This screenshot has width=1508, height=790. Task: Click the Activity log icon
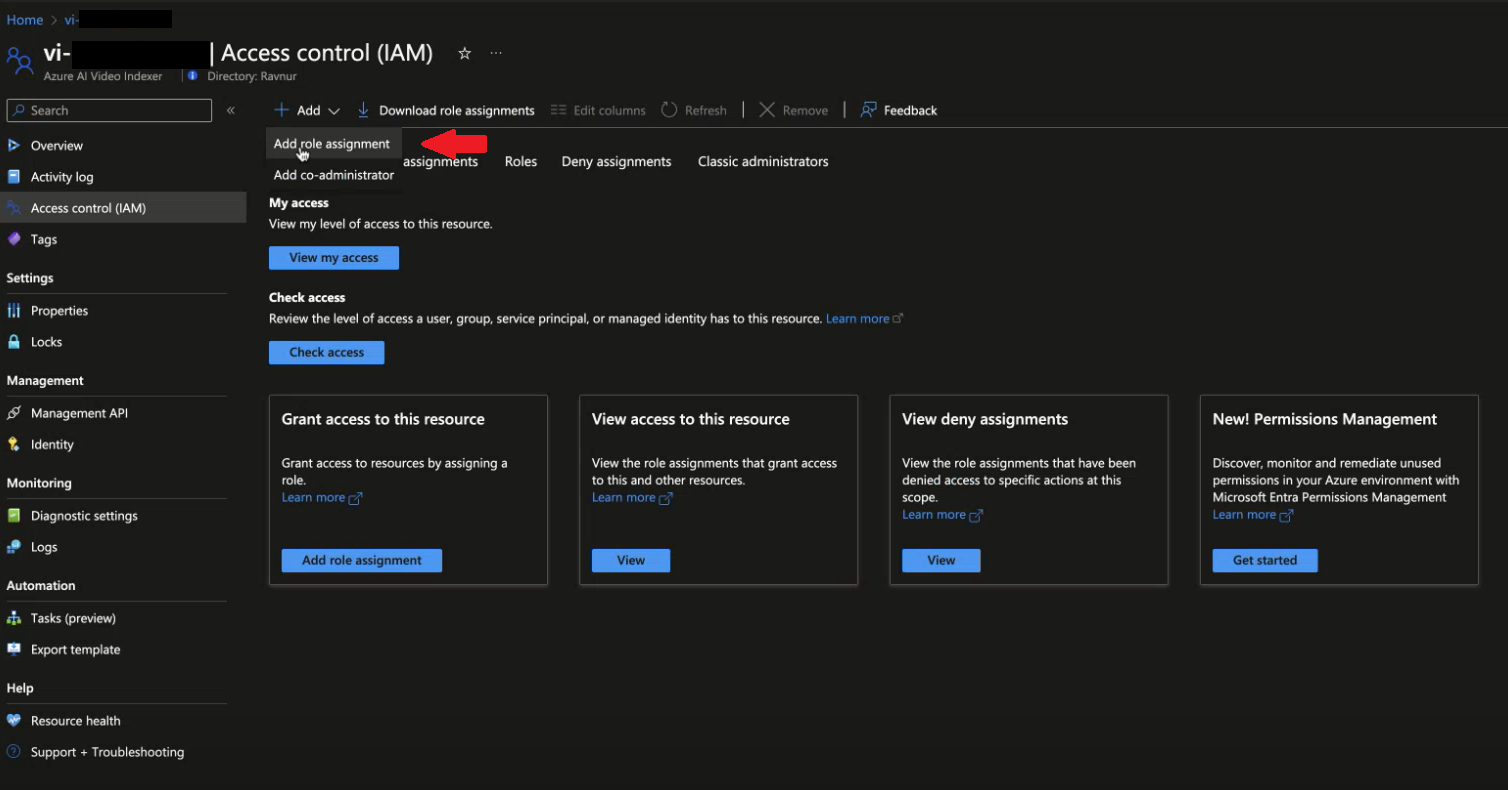(x=14, y=177)
